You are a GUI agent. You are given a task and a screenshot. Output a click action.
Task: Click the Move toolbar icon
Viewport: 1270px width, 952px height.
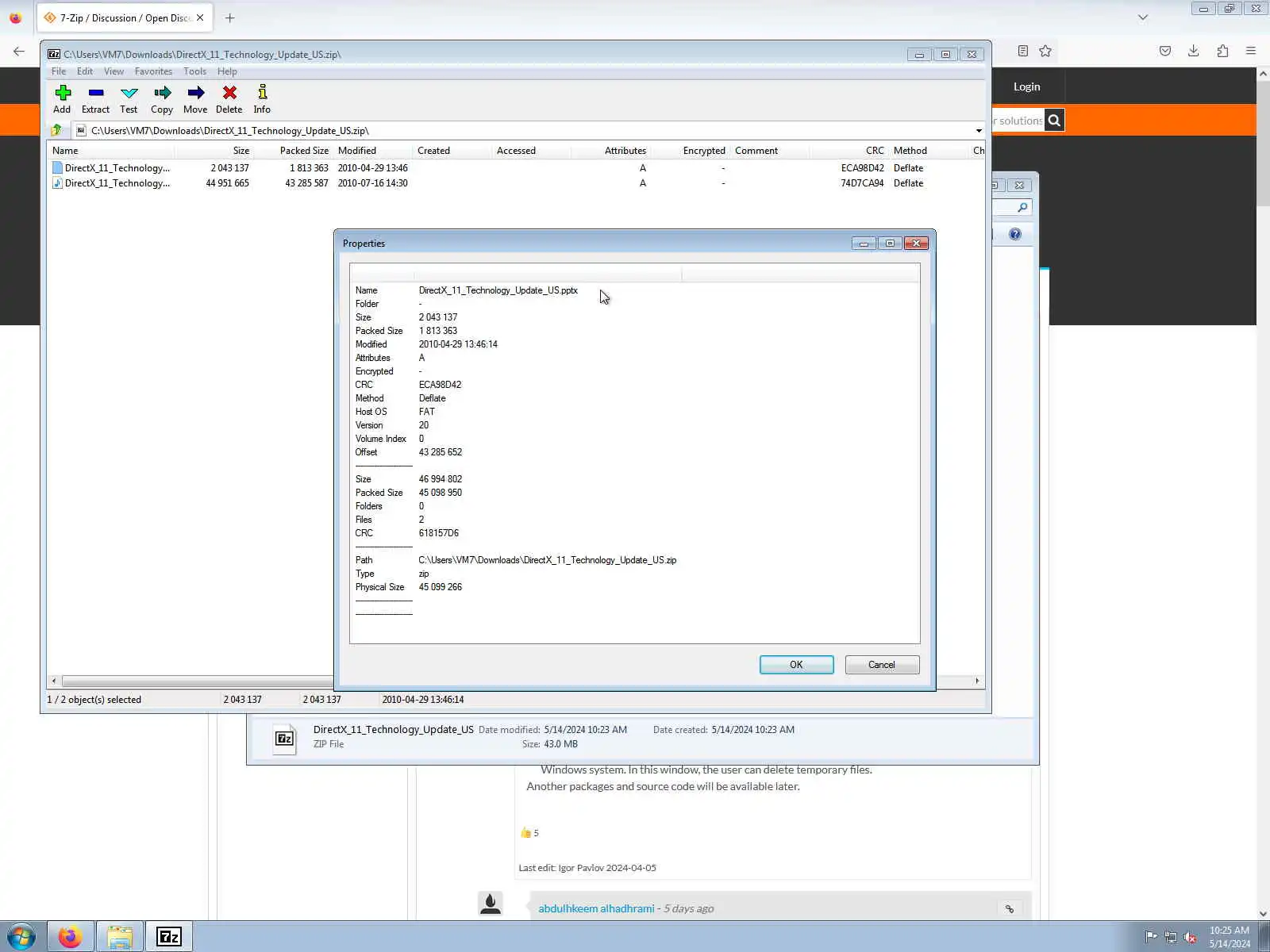[x=195, y=99]
